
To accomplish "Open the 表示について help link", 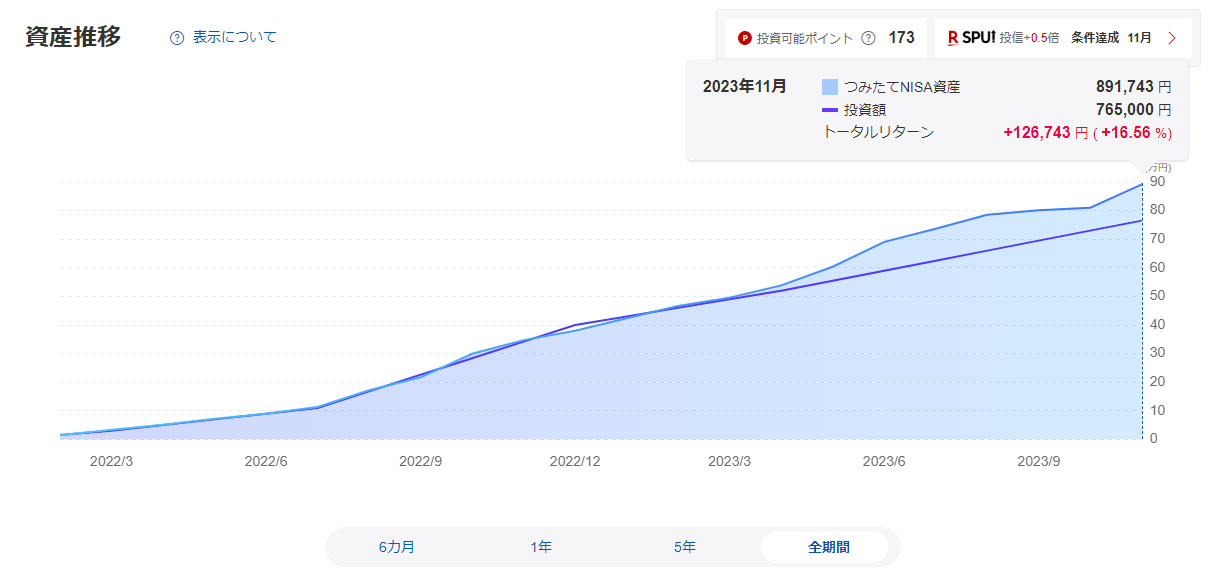I will [234, 37].
